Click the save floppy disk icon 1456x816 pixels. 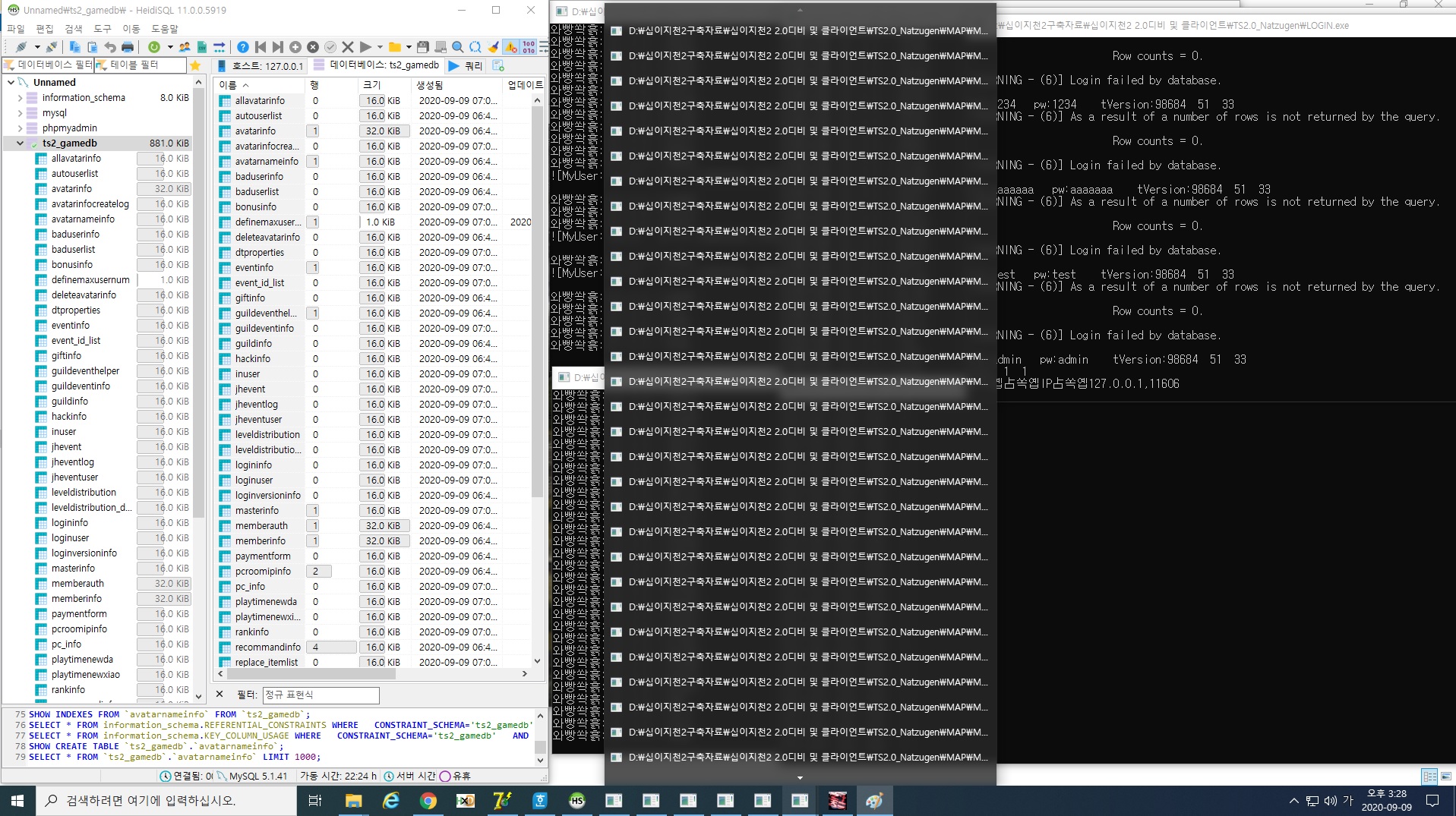point(423,47)
